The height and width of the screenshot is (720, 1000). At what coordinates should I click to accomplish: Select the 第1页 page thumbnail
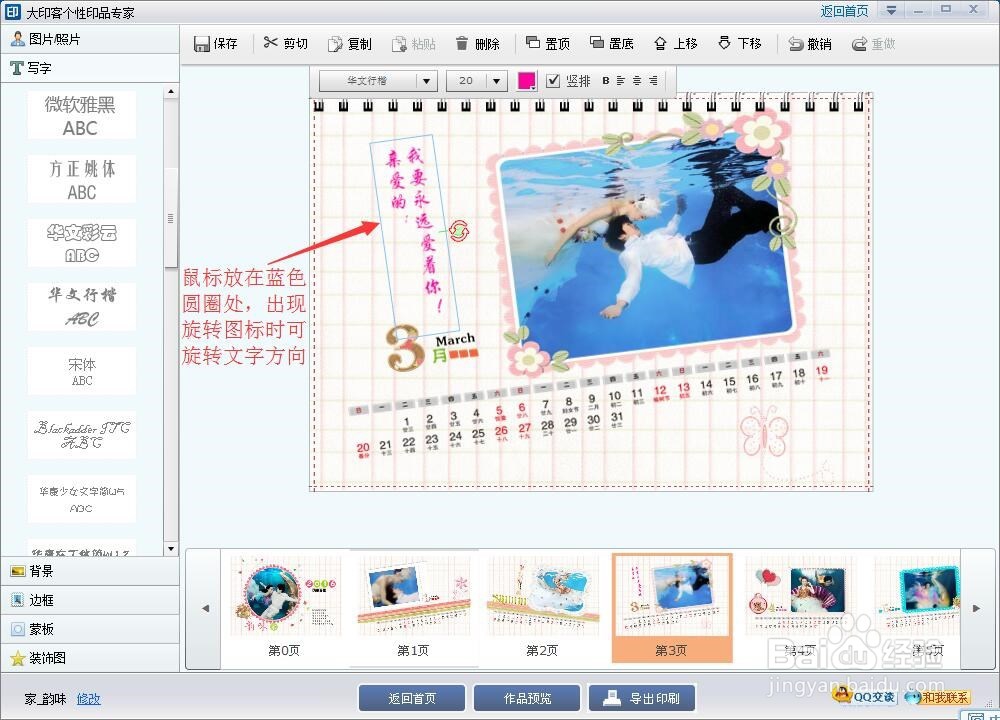pos(412,600)
